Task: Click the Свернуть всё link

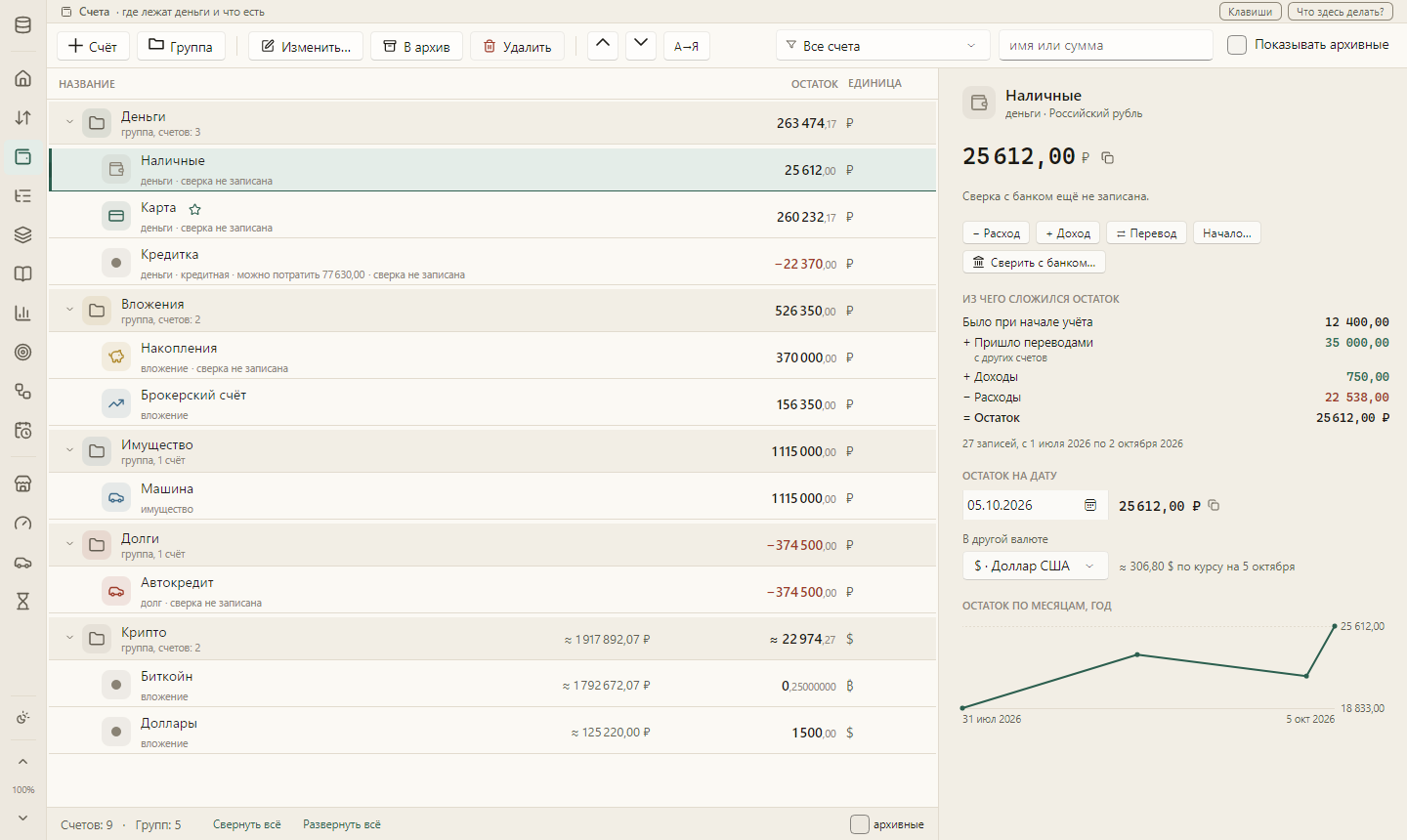Action: point(247,824)
